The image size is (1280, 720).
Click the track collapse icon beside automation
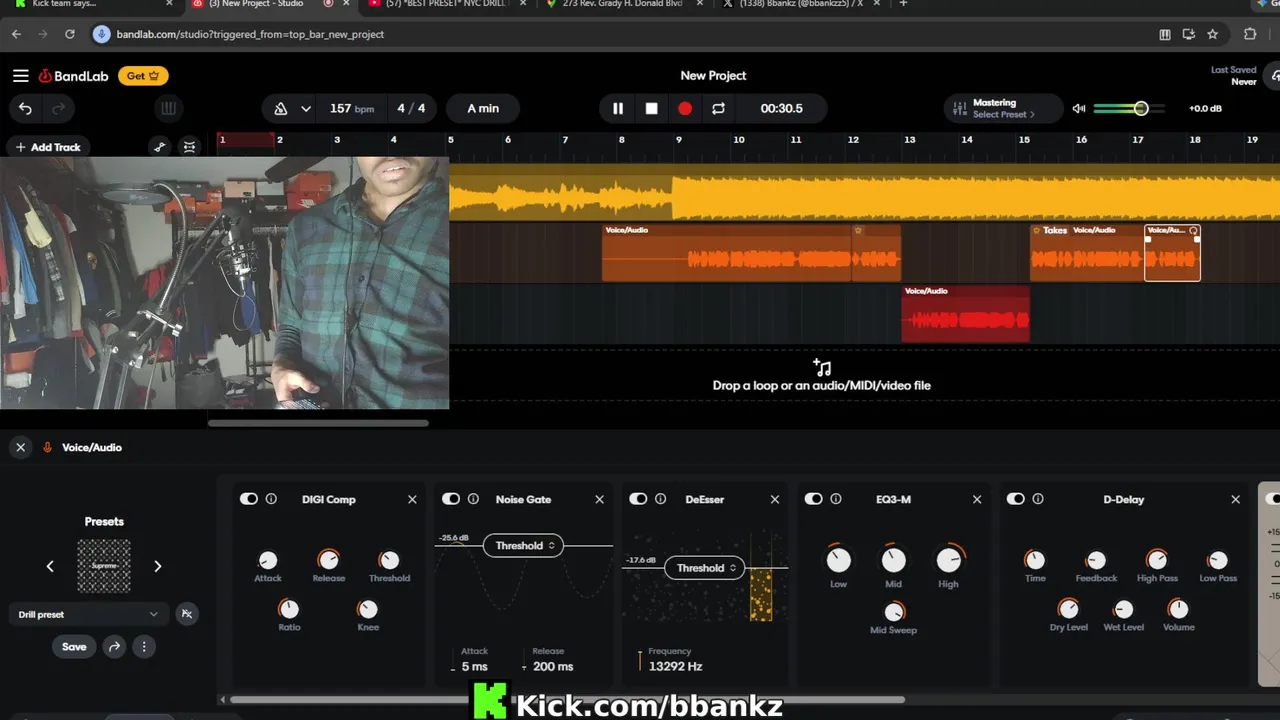(189, 147)
